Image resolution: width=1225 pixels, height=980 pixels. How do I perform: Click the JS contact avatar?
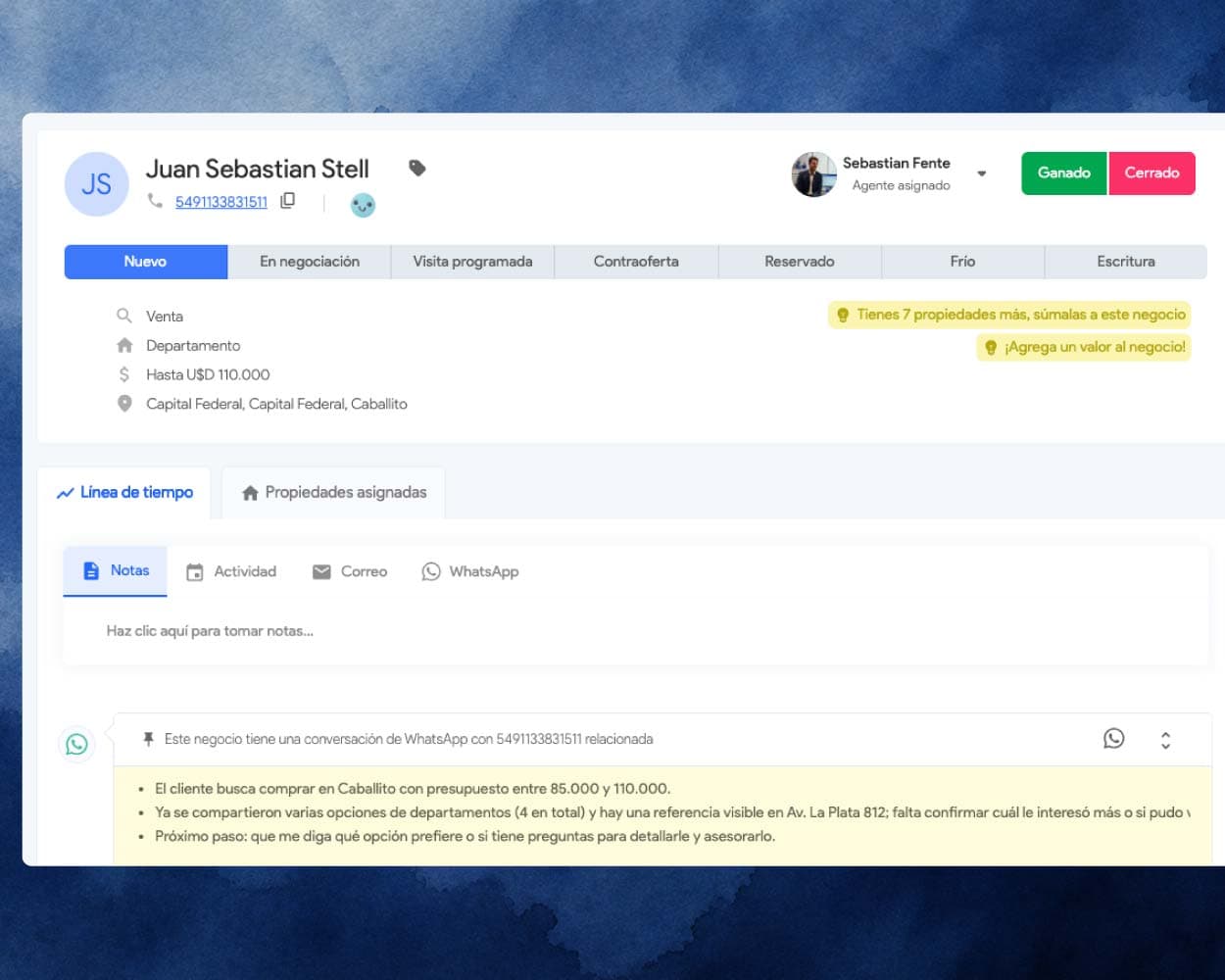(96, 184)
